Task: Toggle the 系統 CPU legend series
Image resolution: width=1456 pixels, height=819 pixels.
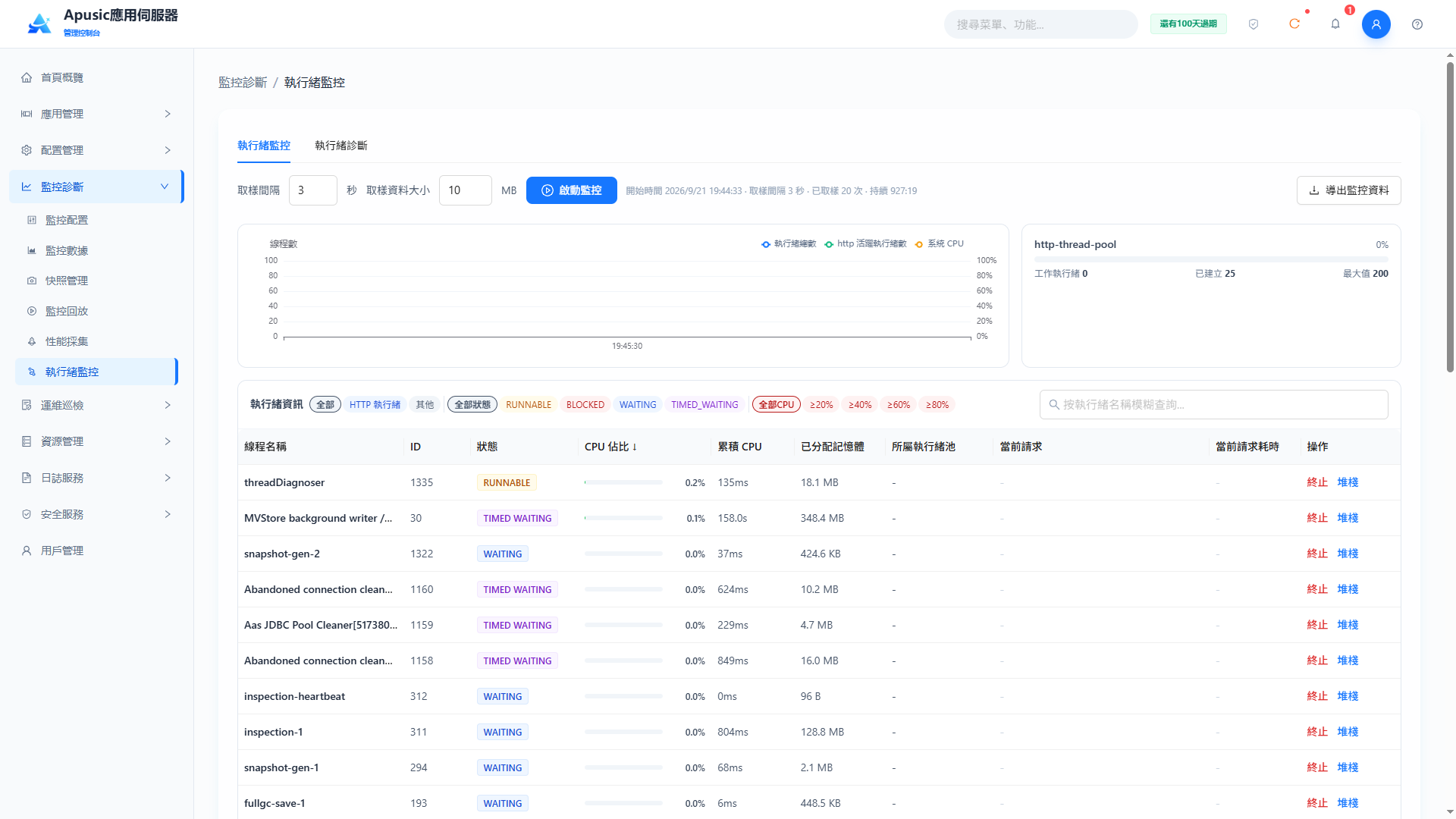Action: (939, 244)
